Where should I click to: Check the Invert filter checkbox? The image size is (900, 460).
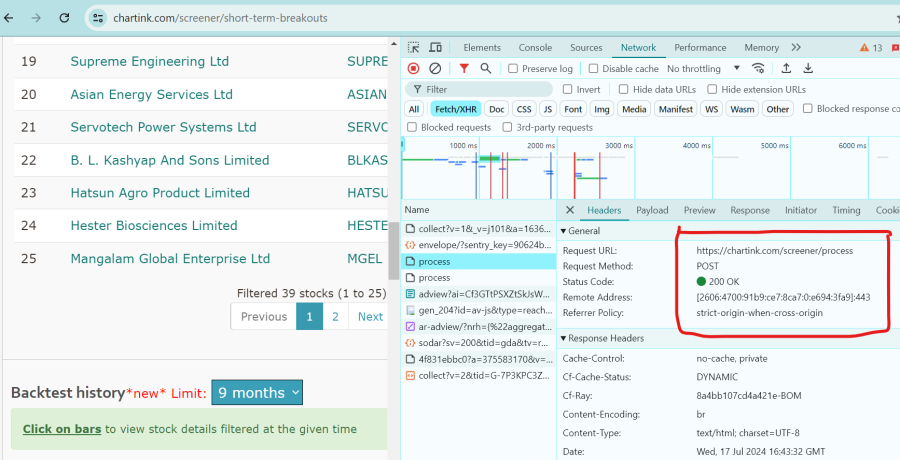click(x=568, y=90)
